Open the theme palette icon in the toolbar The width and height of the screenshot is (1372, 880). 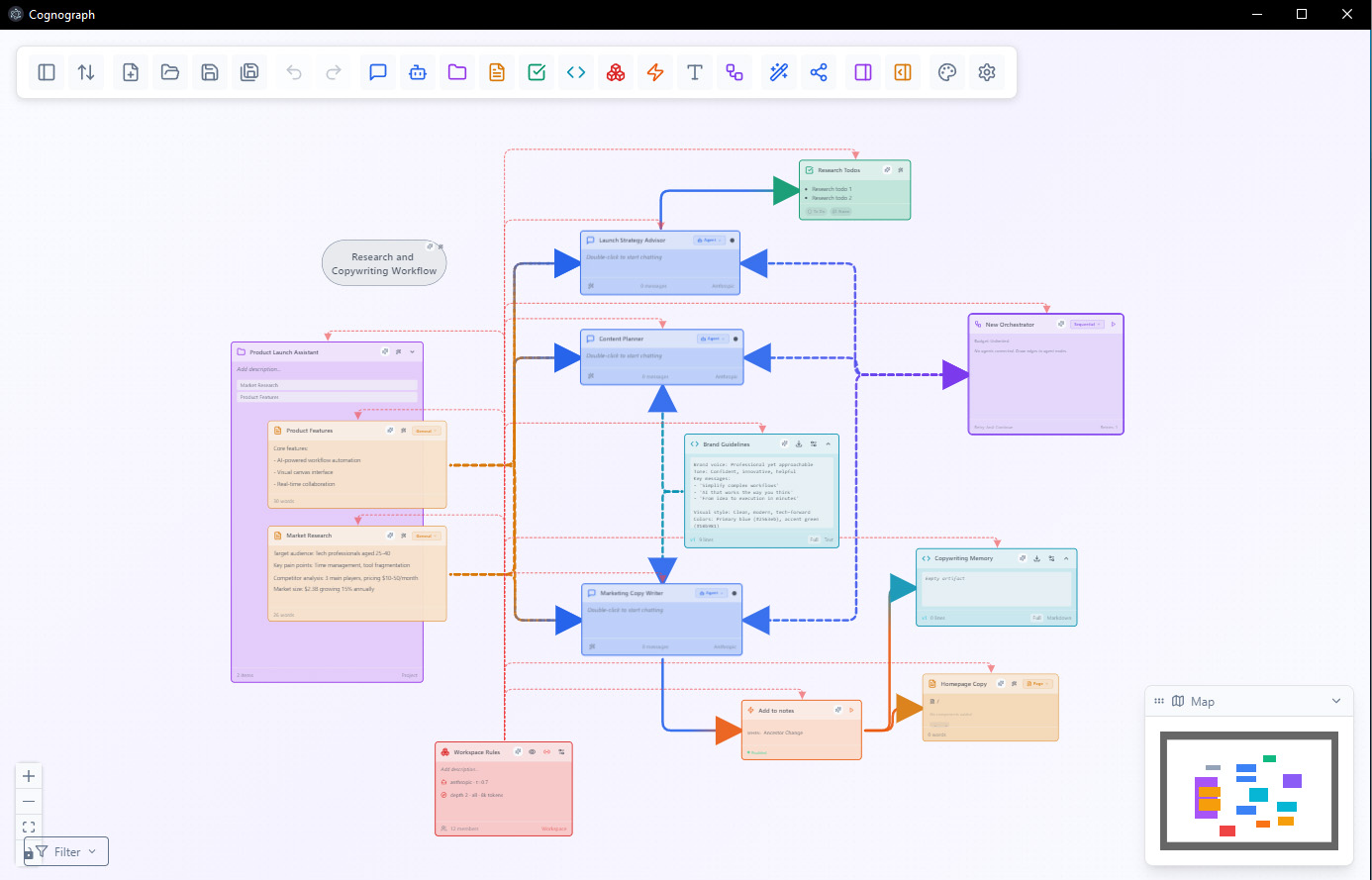(x=946, y=71)
